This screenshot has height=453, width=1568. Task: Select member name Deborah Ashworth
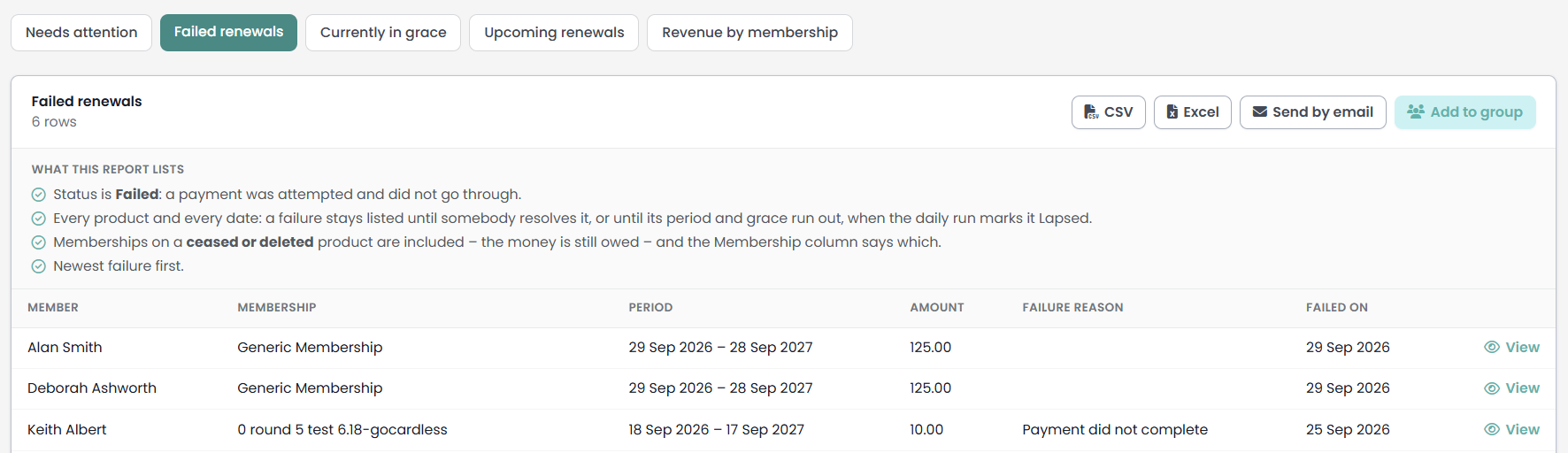point(92,388)
